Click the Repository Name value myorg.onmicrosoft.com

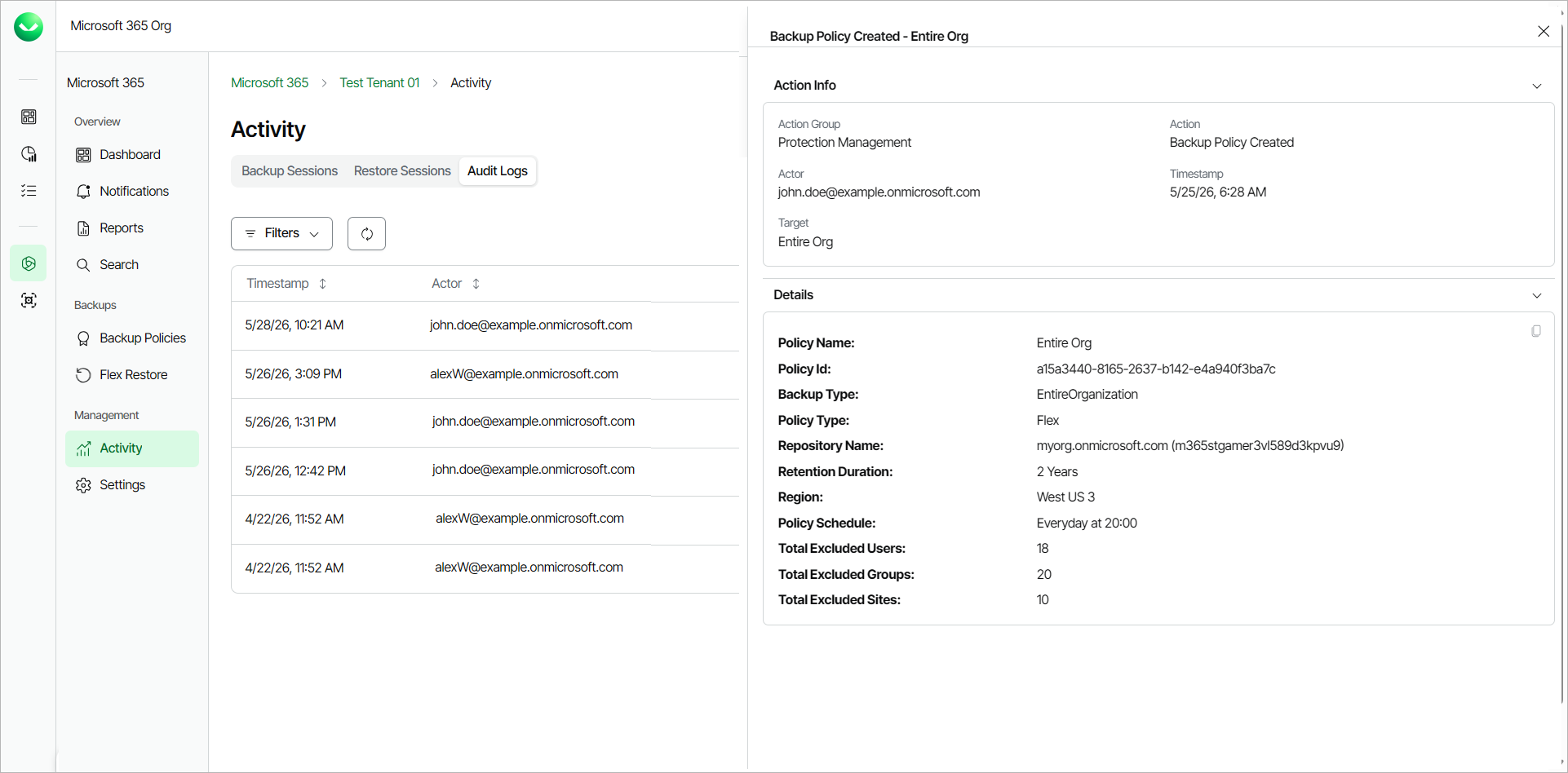1190,446
